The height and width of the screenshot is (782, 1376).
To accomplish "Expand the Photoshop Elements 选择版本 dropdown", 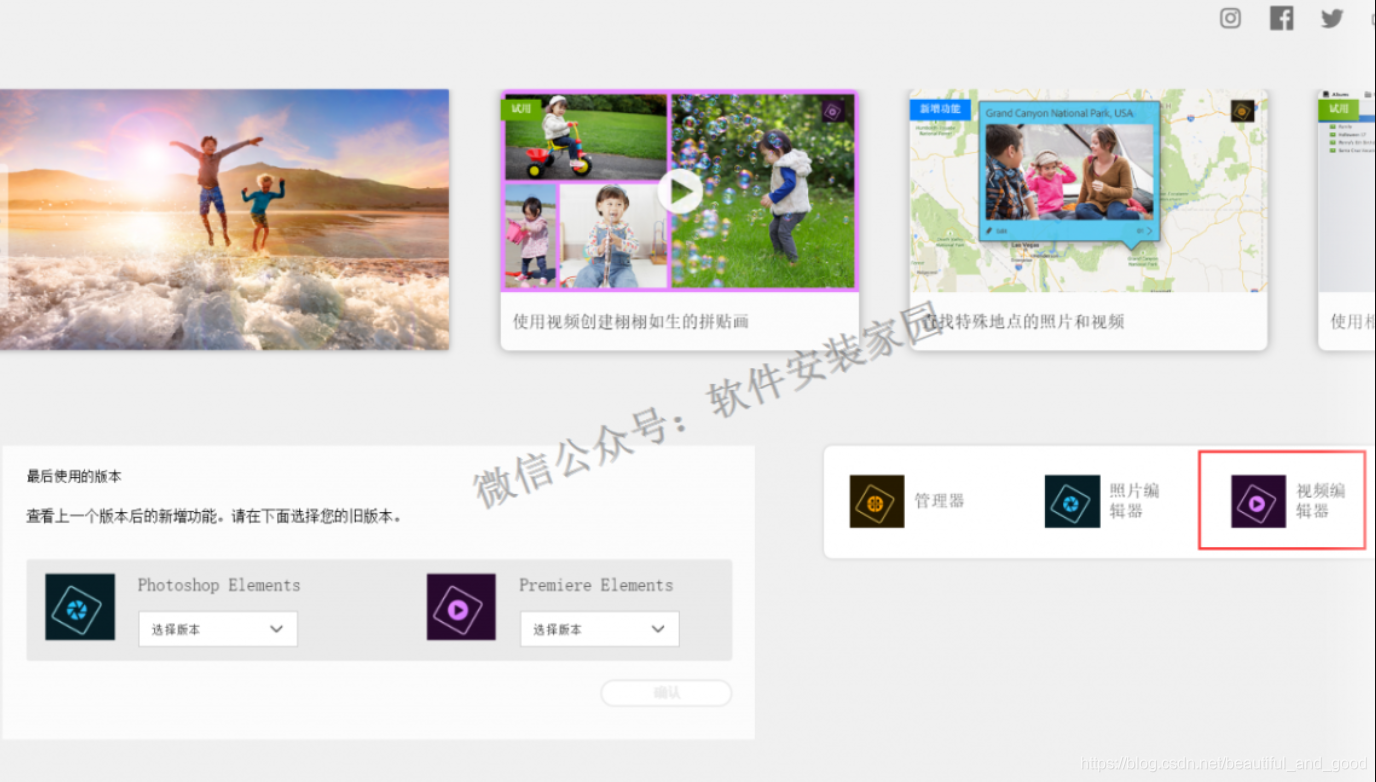I will pyautogui.click(x=218, y=629).
